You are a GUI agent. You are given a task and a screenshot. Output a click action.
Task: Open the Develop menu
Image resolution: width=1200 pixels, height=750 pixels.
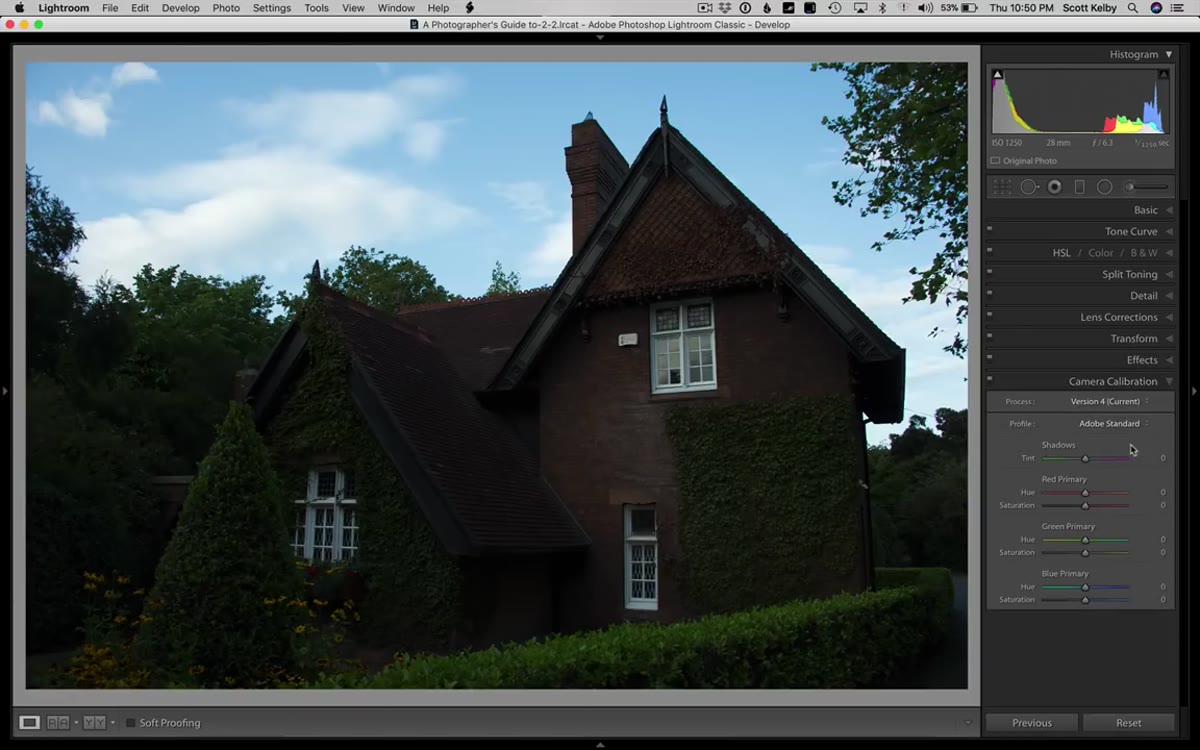[x=180, y=8]
